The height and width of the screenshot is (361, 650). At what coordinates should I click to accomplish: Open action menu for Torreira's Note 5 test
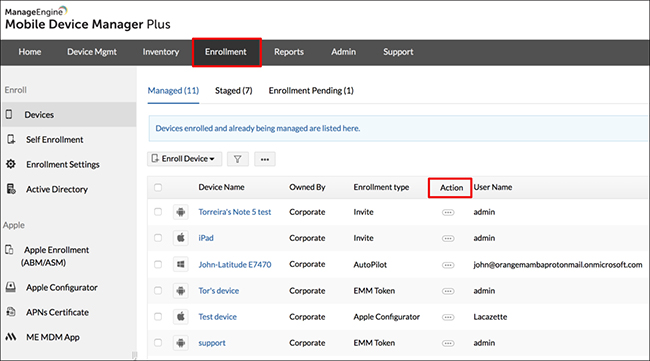click(x=448, y=212)
